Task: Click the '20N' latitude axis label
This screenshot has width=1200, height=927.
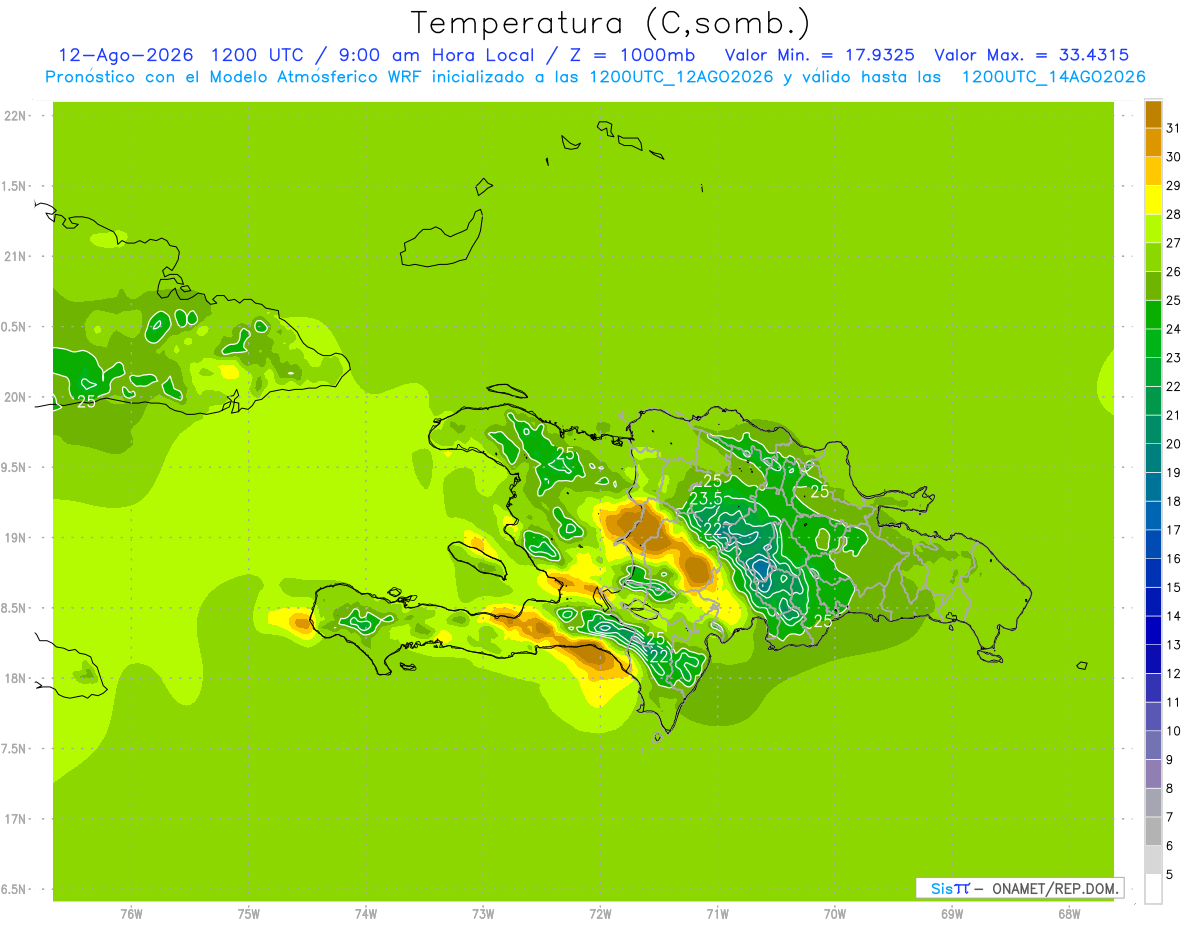Action: [15, 397]
